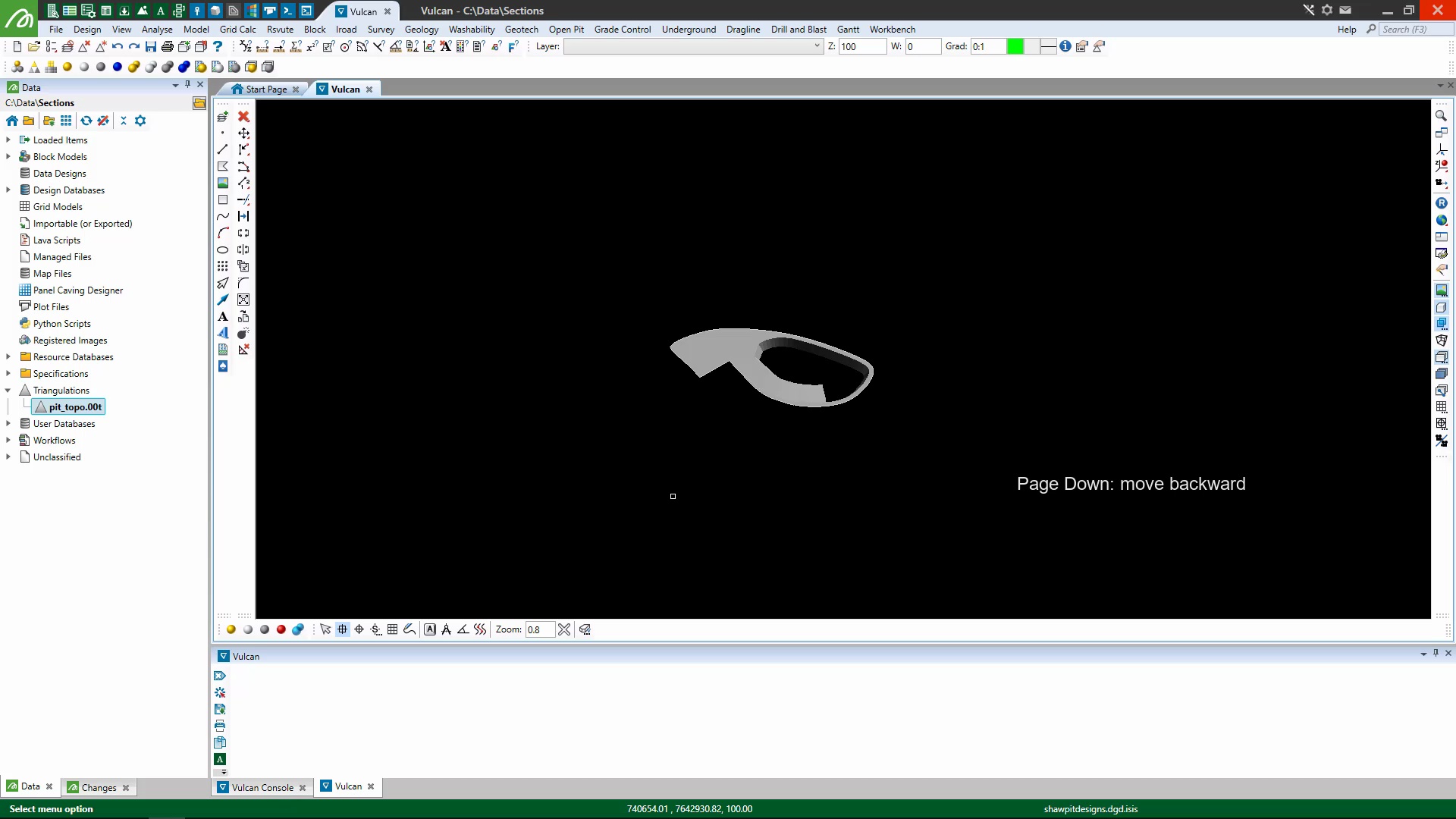Click the green colour swatch
The image size is (1456, 819).
(1015, 46)
